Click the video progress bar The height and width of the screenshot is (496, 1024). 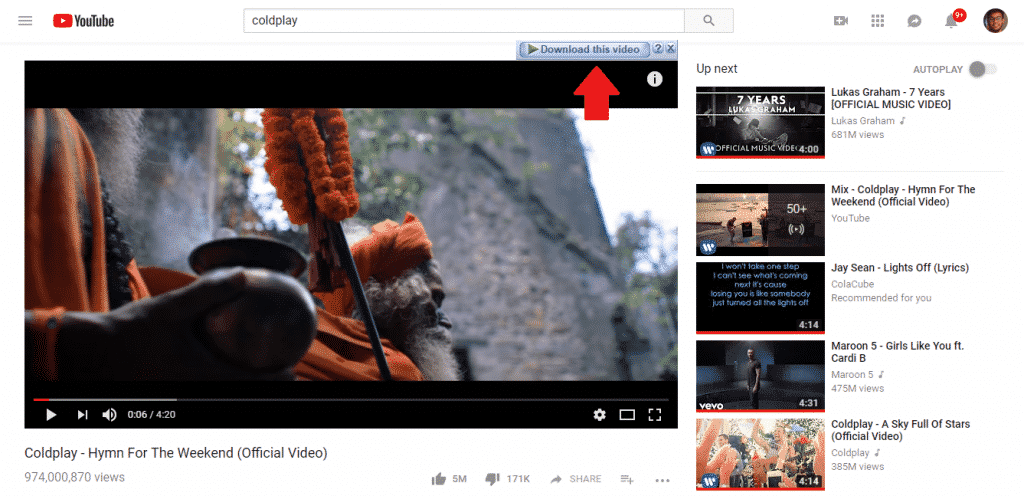[350, 400]
